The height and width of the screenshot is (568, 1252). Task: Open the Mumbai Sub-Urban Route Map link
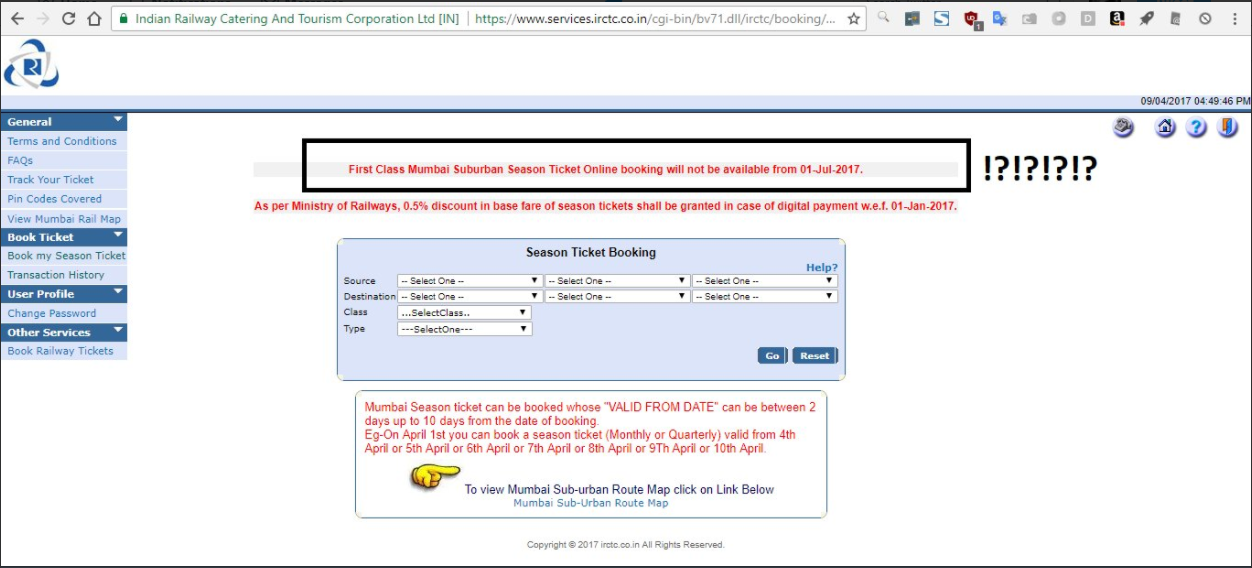pos(590,503)
